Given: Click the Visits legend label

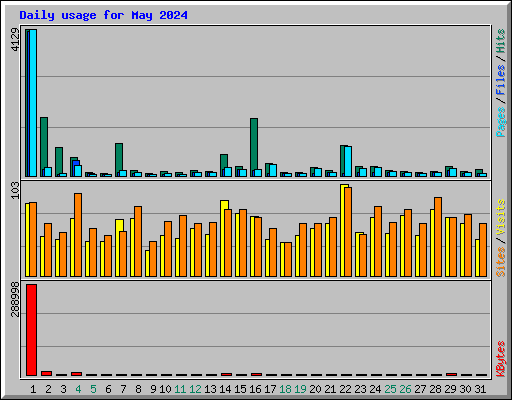Looking at the screenshot, I should pos(501,217).
